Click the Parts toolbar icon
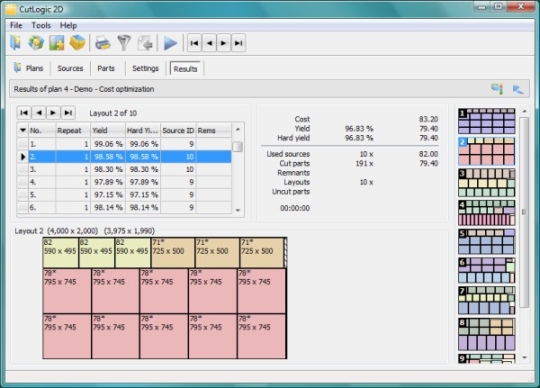Screen dimensions: 540x388 pyautogui.click(x=56, y=43)
